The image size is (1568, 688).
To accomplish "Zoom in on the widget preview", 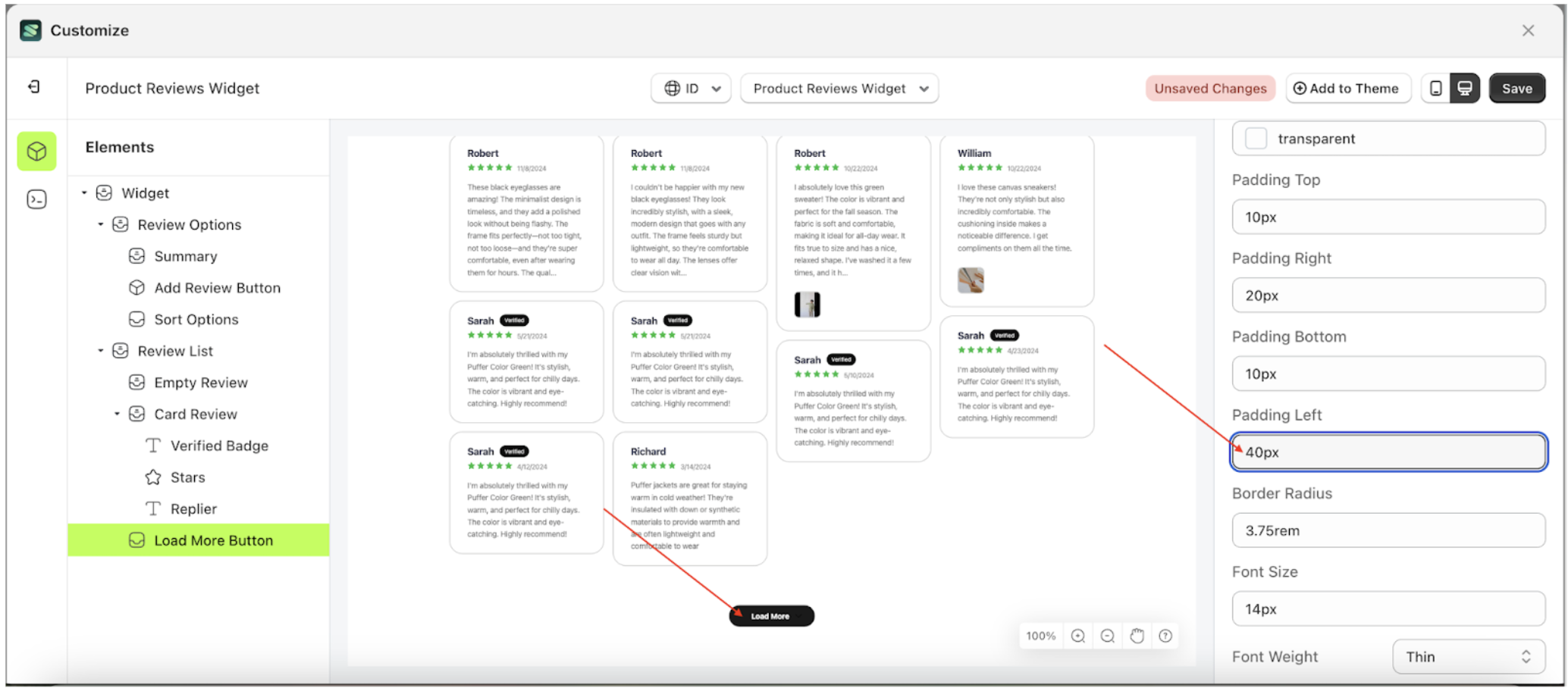I will click(1077, 636).
